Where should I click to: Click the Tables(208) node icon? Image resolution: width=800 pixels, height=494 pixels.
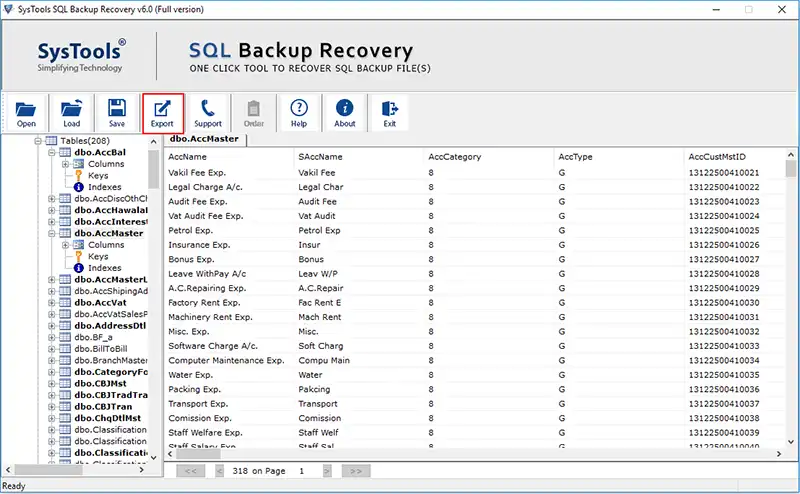[51, 141]
